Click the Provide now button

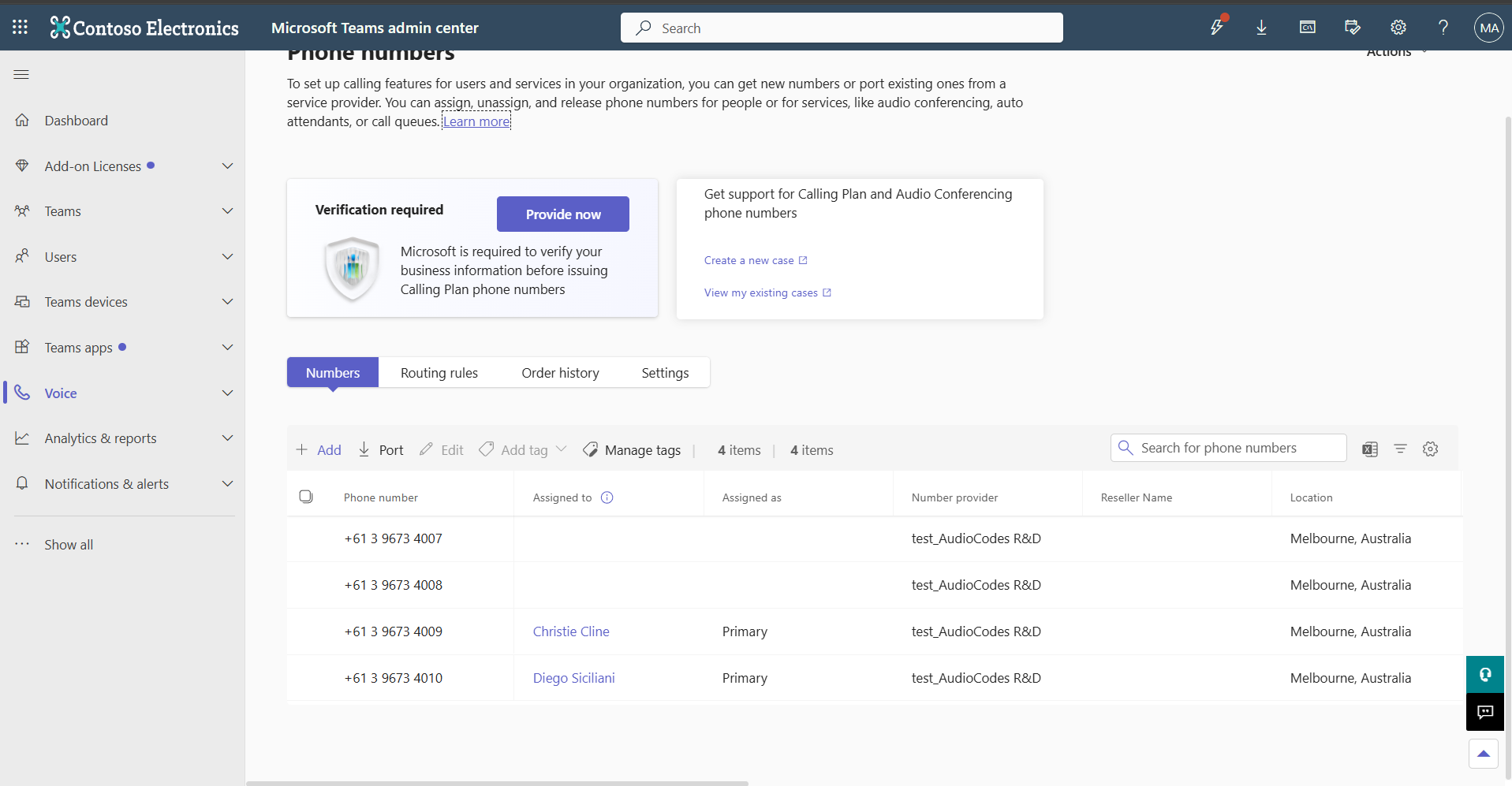[x=563, y=214]
